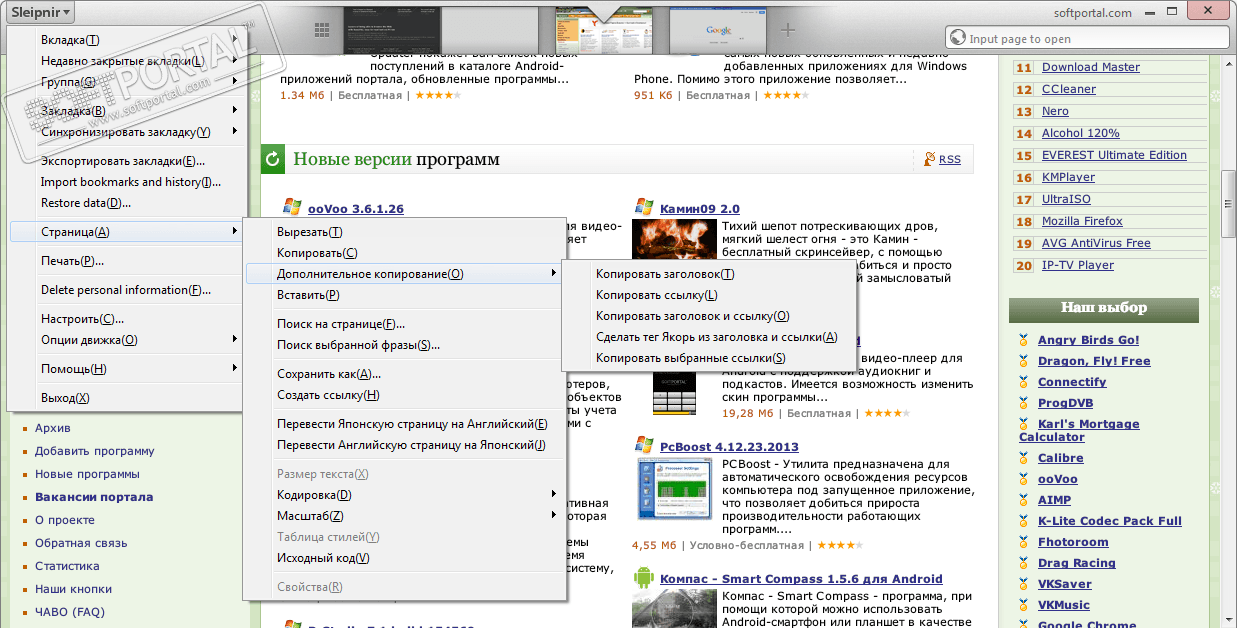Open Печать menu entry

tap(126, 261)
